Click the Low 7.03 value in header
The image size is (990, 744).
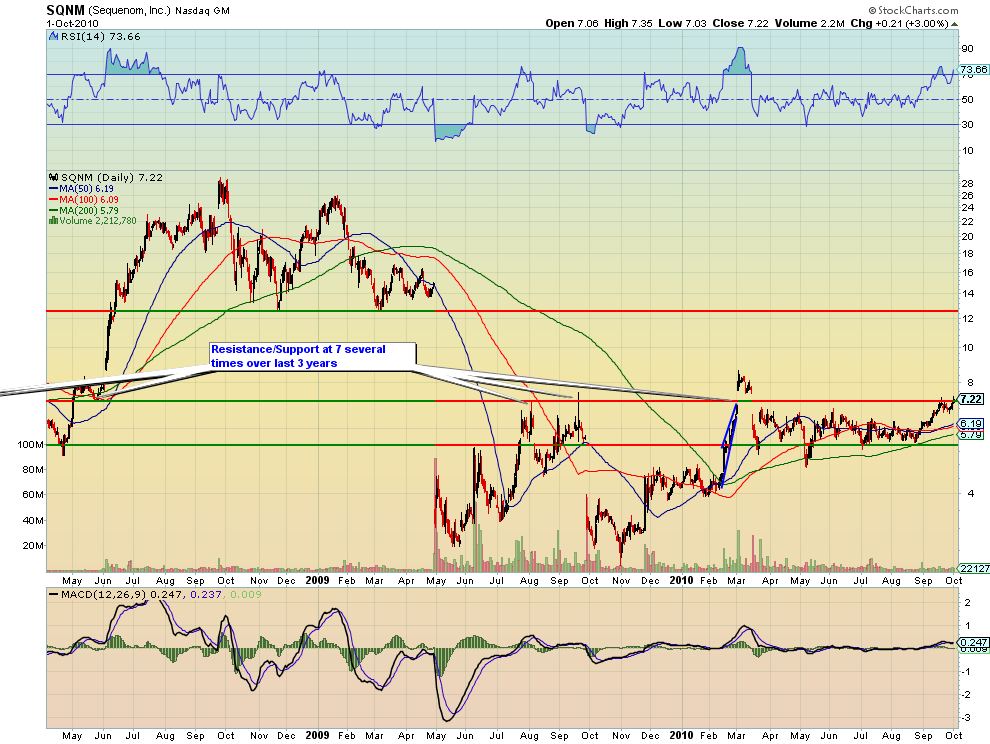point(683,23)
